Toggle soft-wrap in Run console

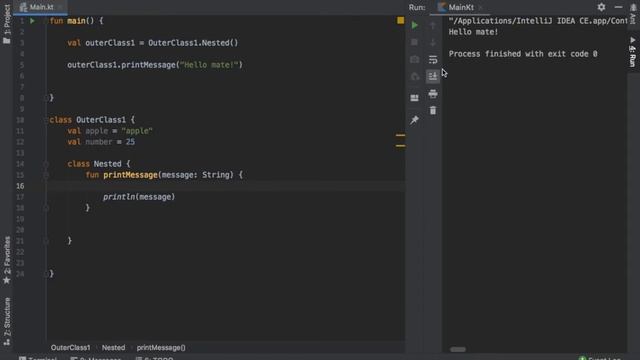tap(433, 60)
